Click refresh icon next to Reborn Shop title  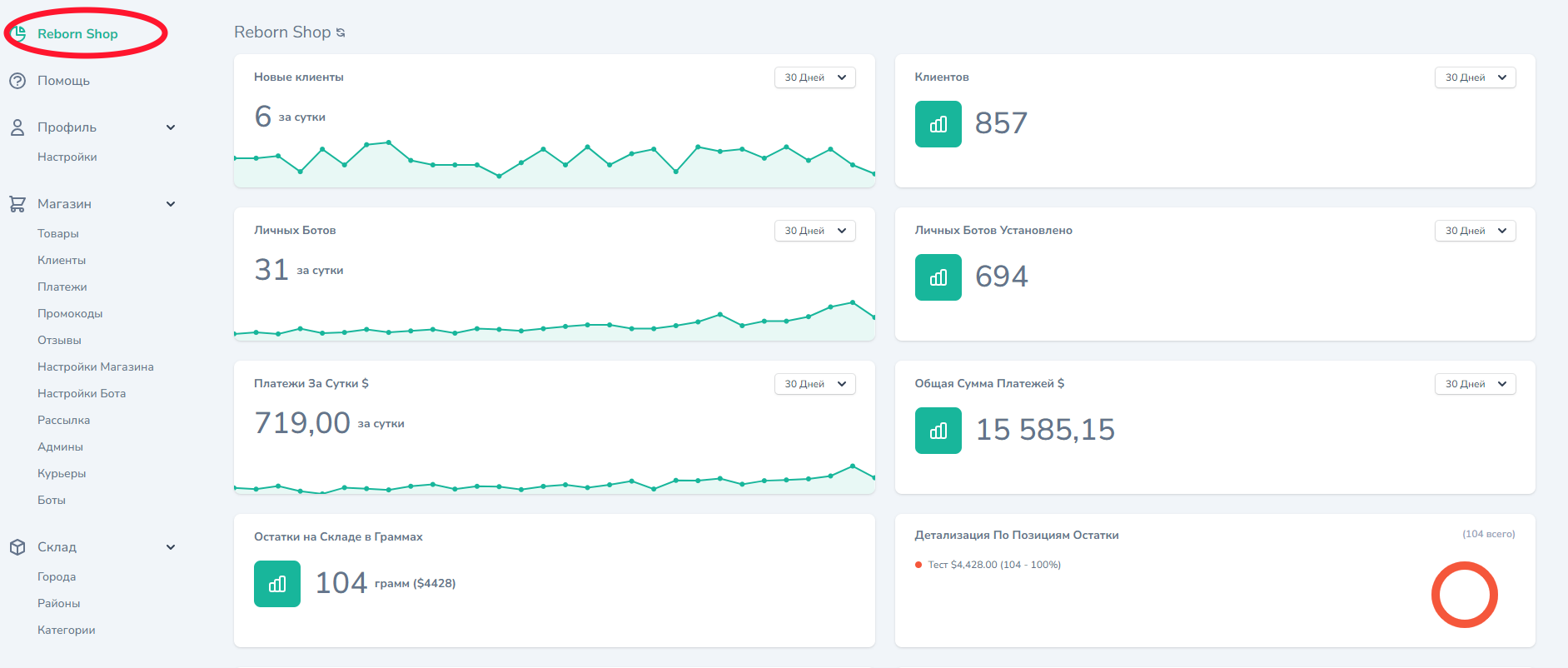pyautogui.click(x=341, y=32)
